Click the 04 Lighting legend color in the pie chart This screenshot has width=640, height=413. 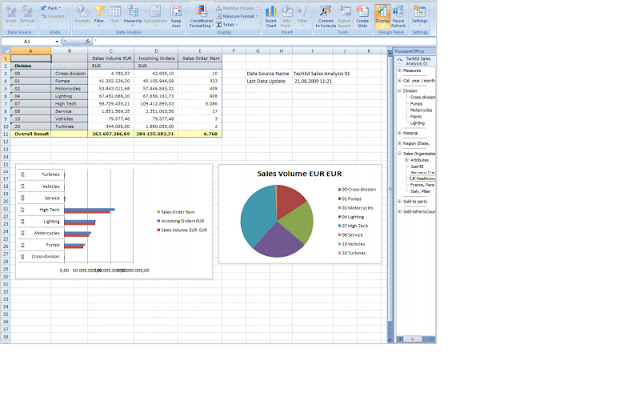[339, 217]
